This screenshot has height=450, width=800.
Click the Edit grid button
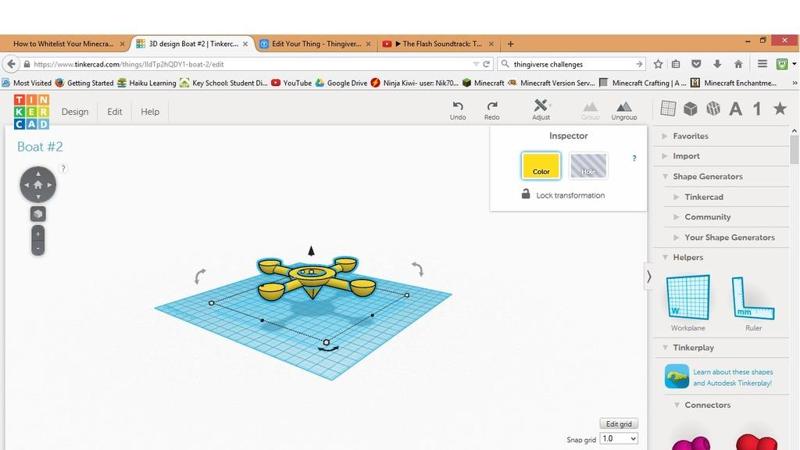click(618, 424)
